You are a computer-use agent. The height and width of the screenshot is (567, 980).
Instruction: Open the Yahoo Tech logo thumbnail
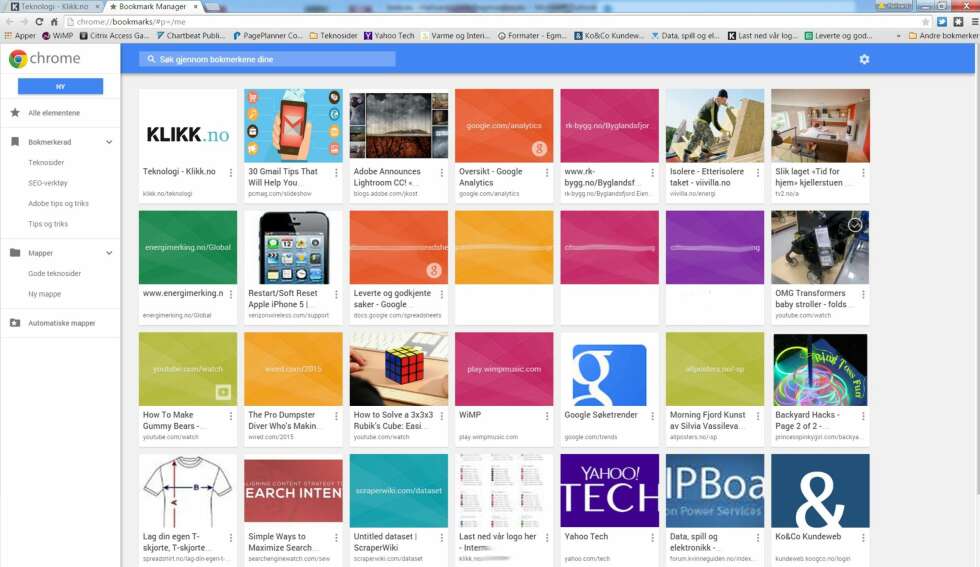point(609,491)
